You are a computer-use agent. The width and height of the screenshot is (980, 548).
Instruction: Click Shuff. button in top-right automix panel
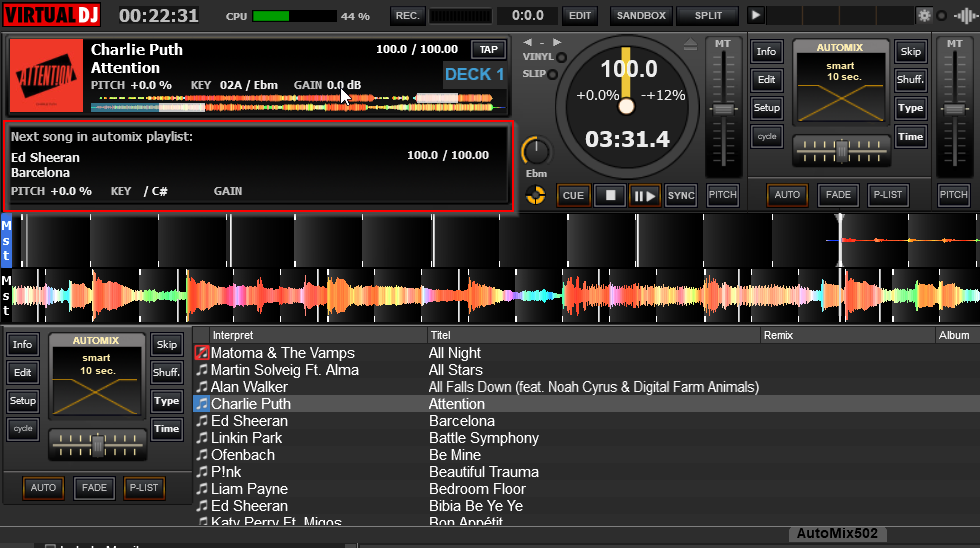911,79
